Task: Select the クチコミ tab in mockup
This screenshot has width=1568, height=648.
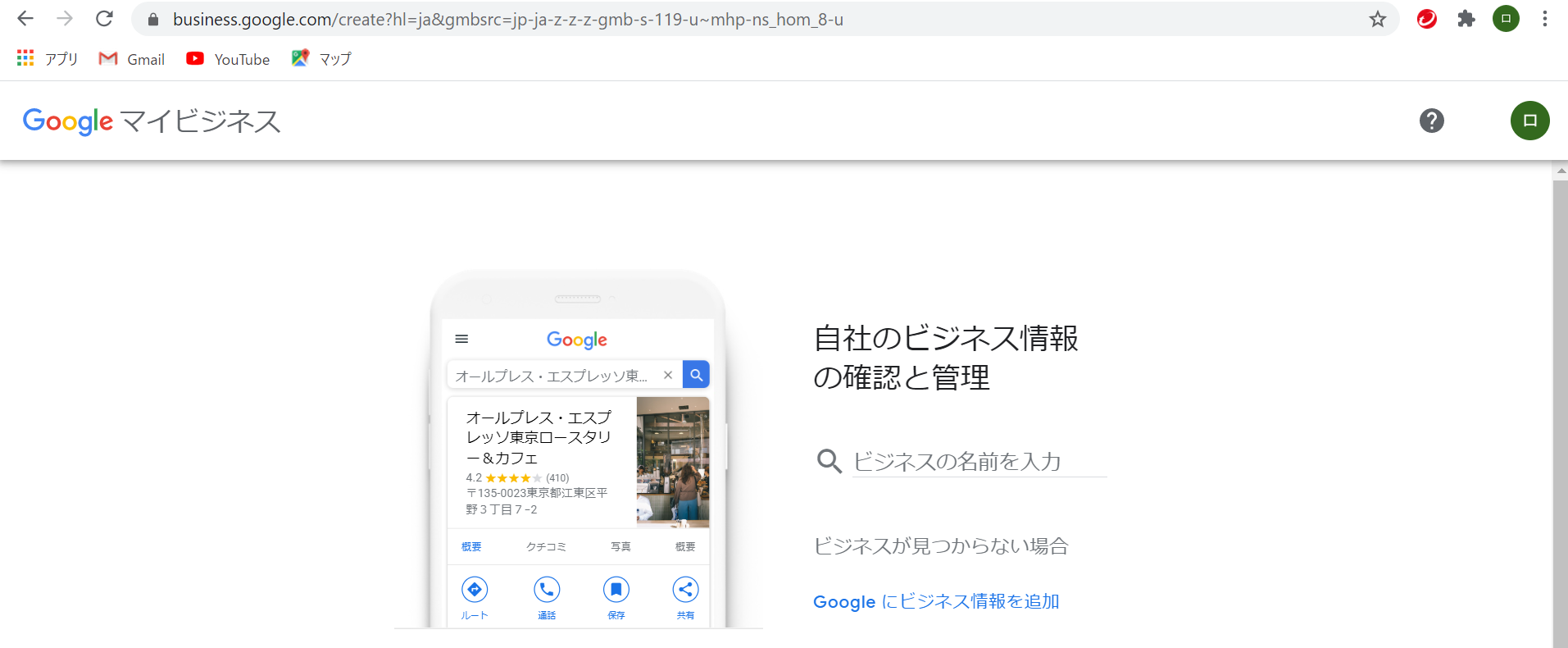Action: (x=546, y=546)
